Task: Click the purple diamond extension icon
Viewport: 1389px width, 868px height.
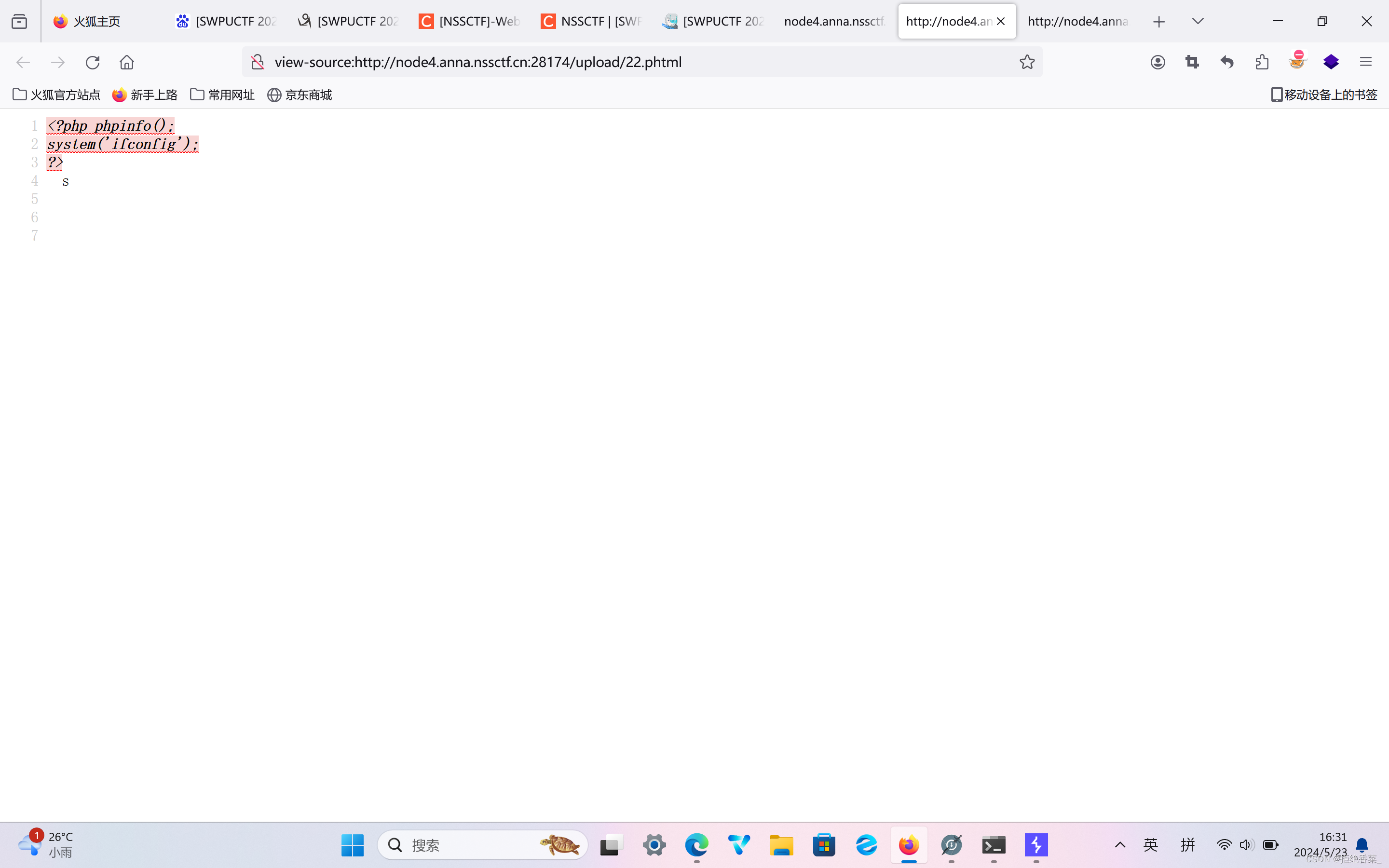Action: tap(1331, 62)
